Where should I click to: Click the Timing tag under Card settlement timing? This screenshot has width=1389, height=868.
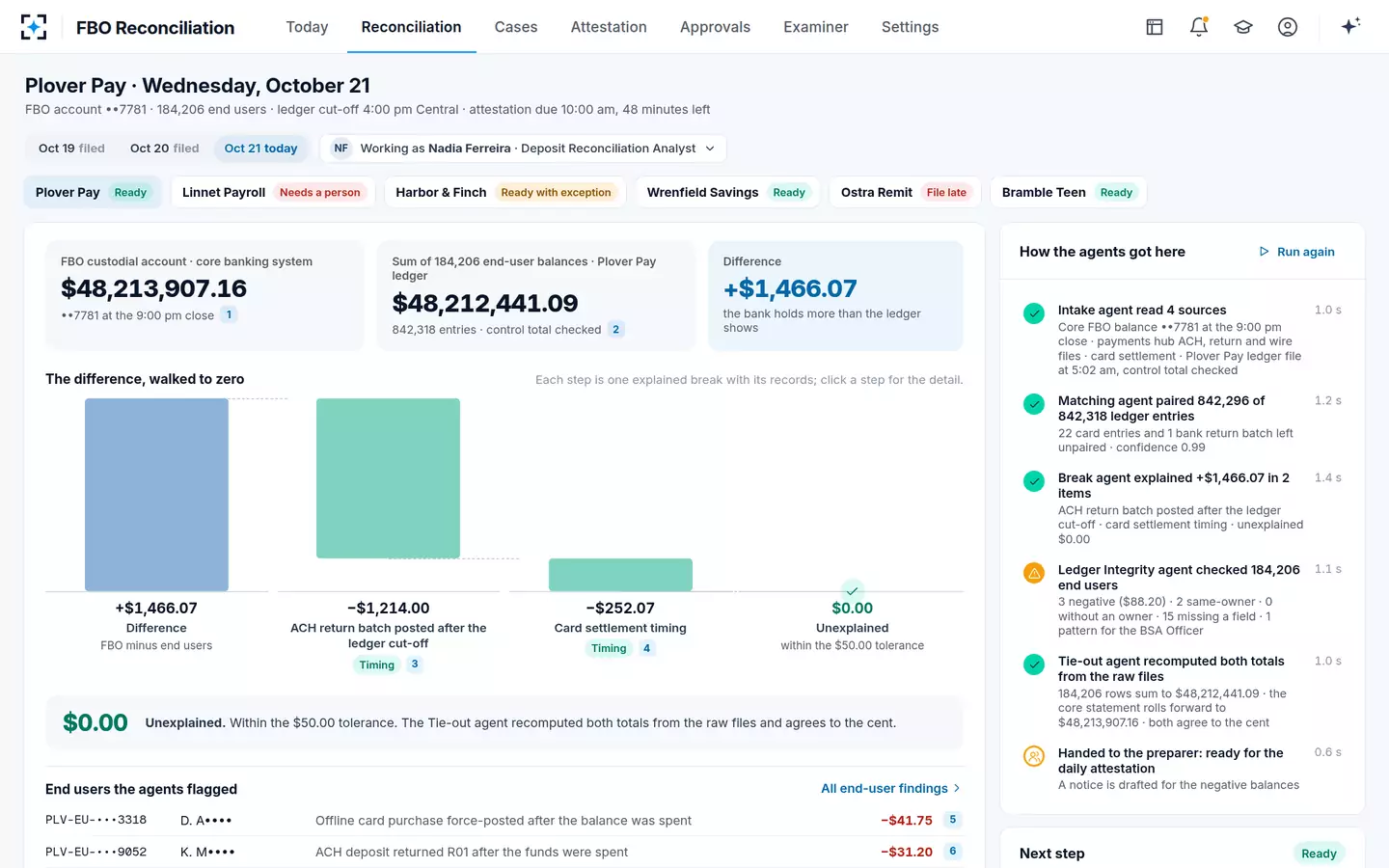pyautogui.click(x=609, y=648)
